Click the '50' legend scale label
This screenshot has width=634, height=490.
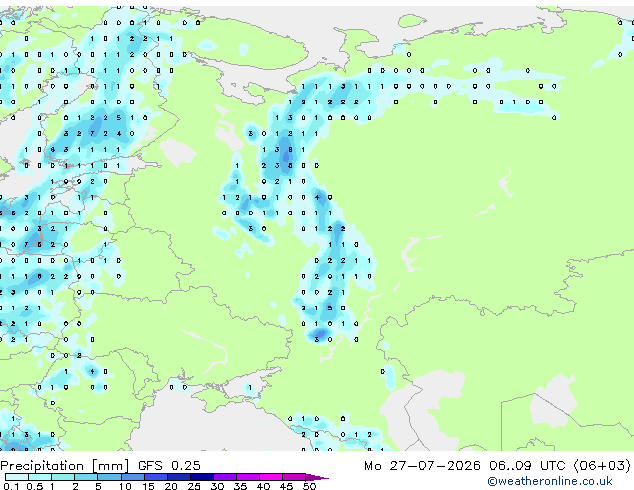tap(310, 486)
